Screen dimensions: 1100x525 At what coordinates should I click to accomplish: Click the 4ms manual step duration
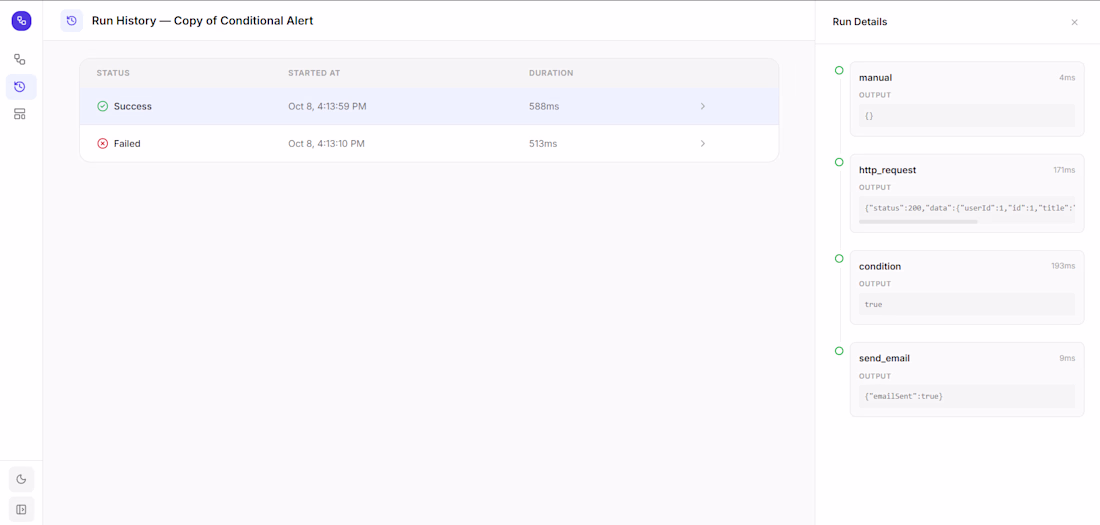1067,77
